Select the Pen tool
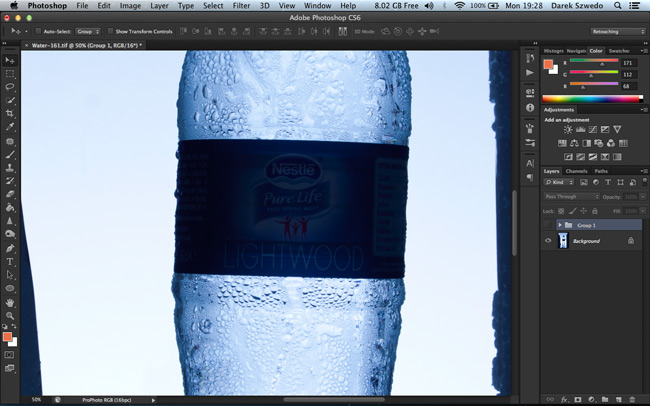 pos(10,248)
